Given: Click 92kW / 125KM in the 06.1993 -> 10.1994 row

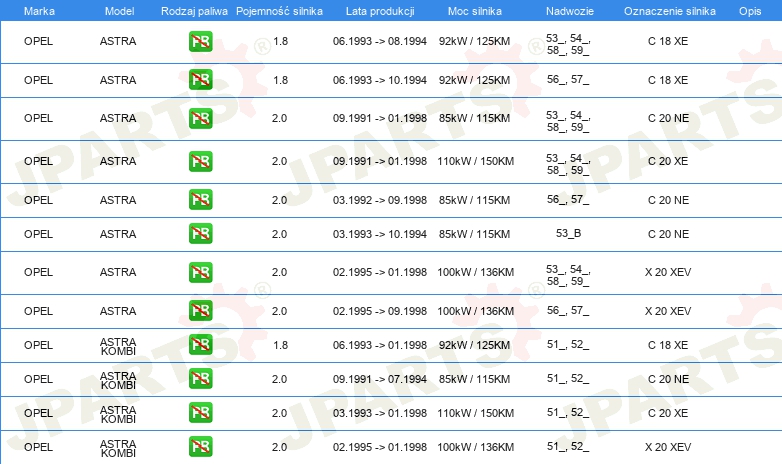Looking at the screenshot, I should click(474, 80).
